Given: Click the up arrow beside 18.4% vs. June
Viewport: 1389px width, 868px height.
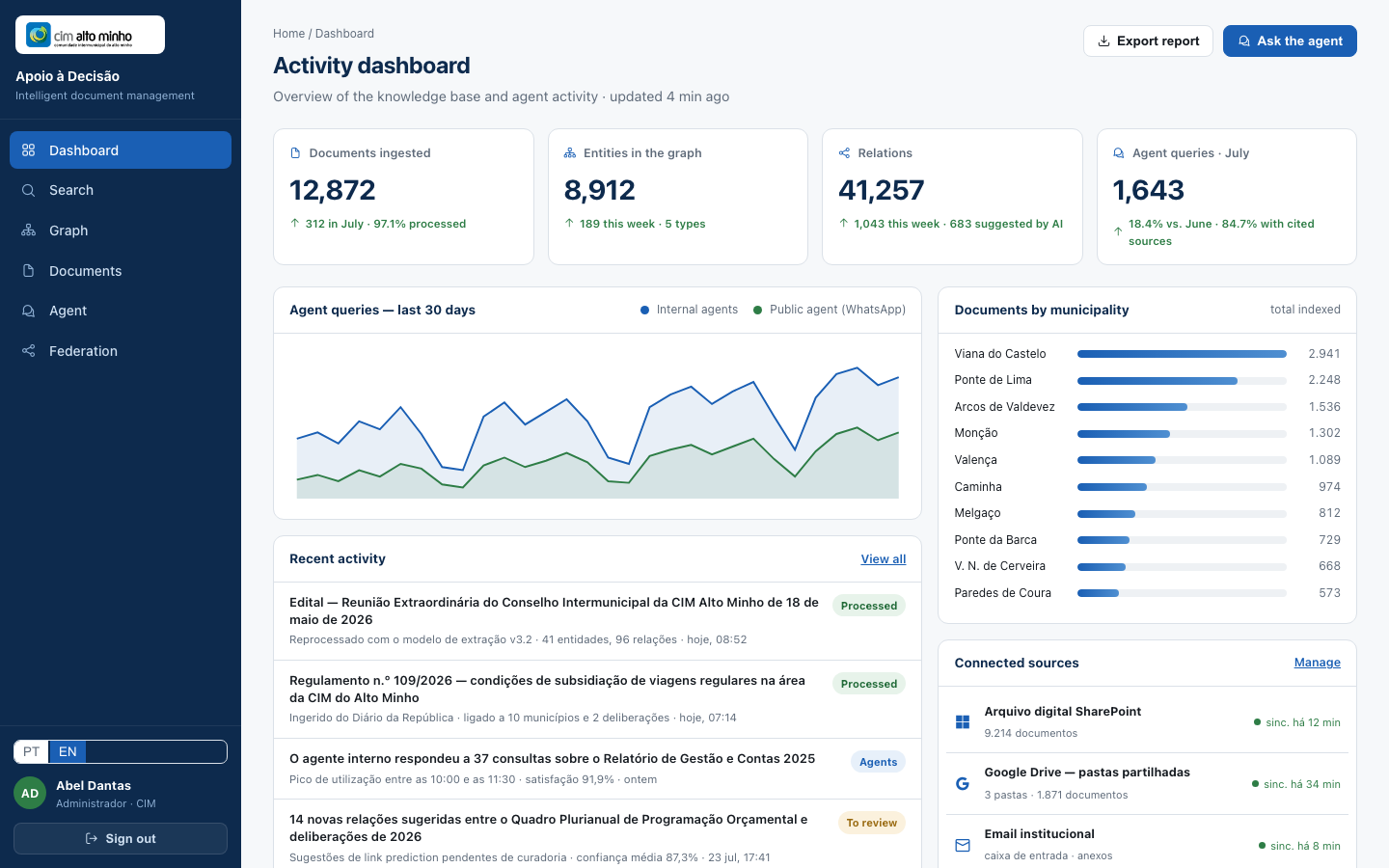Looking at the screenshot, I should (x=1118, y=231).
